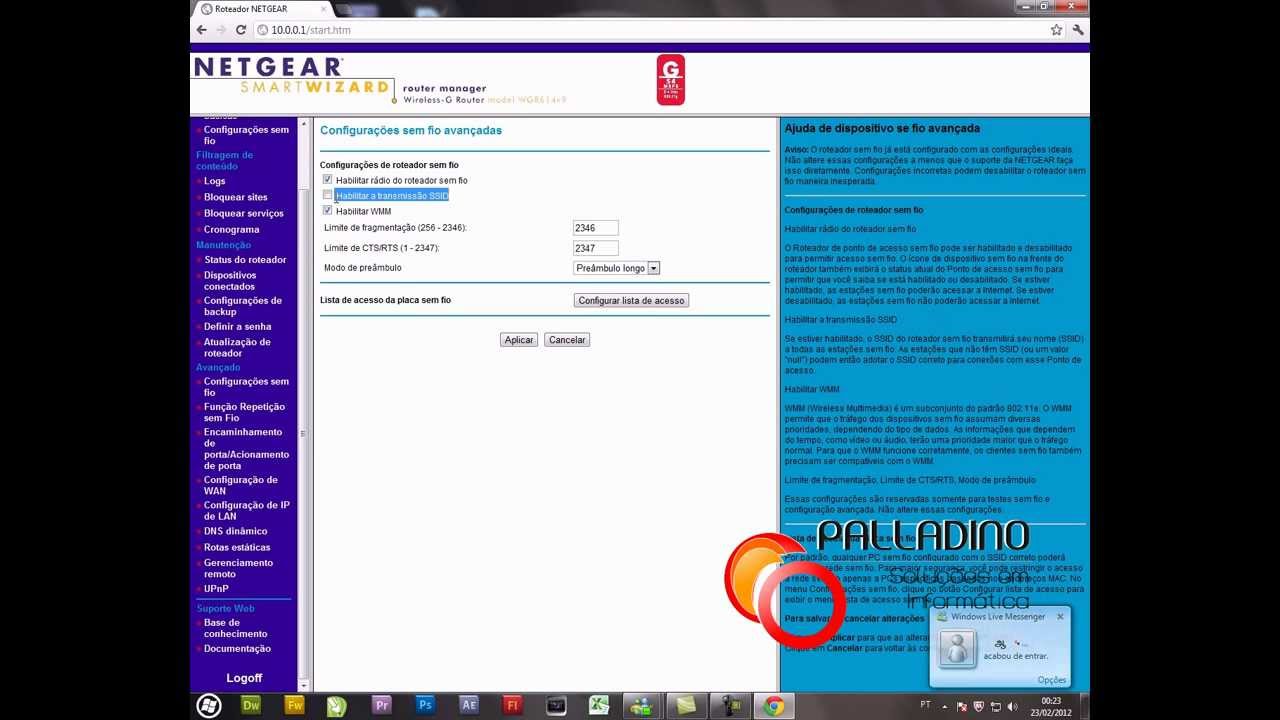
Task: Open the camcorder recorder taskbar icon
Action: pyautogui.click(x=730, y=705)
